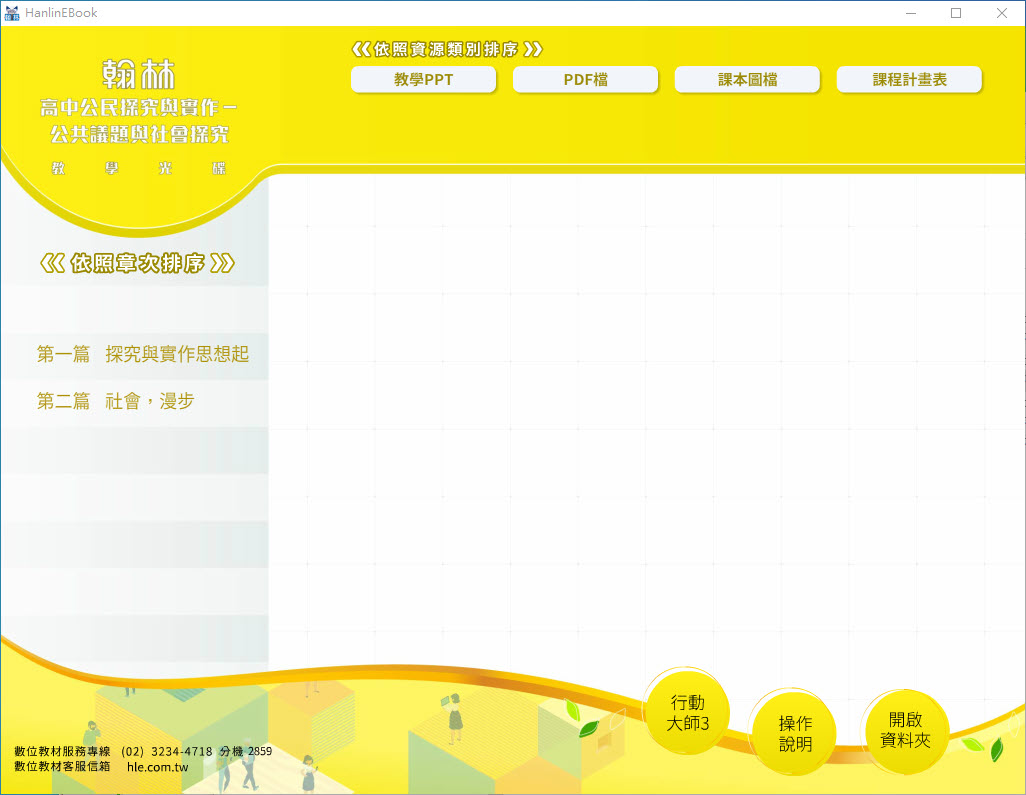Close the HanlinEBook window
Image resolution: width=1026 pixels, height=795 pixels.
(1002, 13)
